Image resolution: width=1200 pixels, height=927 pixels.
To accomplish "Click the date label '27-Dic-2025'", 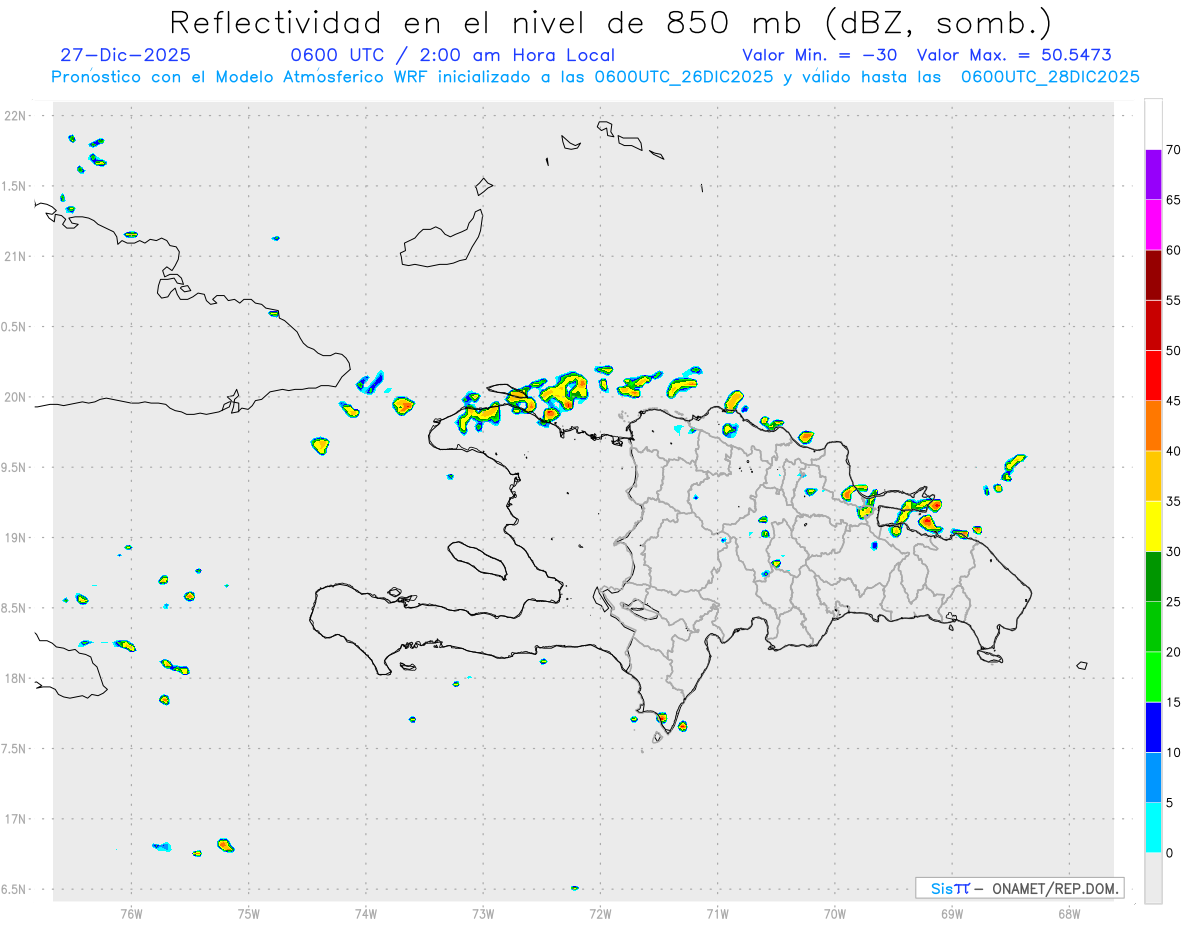I will coord(126,55).
